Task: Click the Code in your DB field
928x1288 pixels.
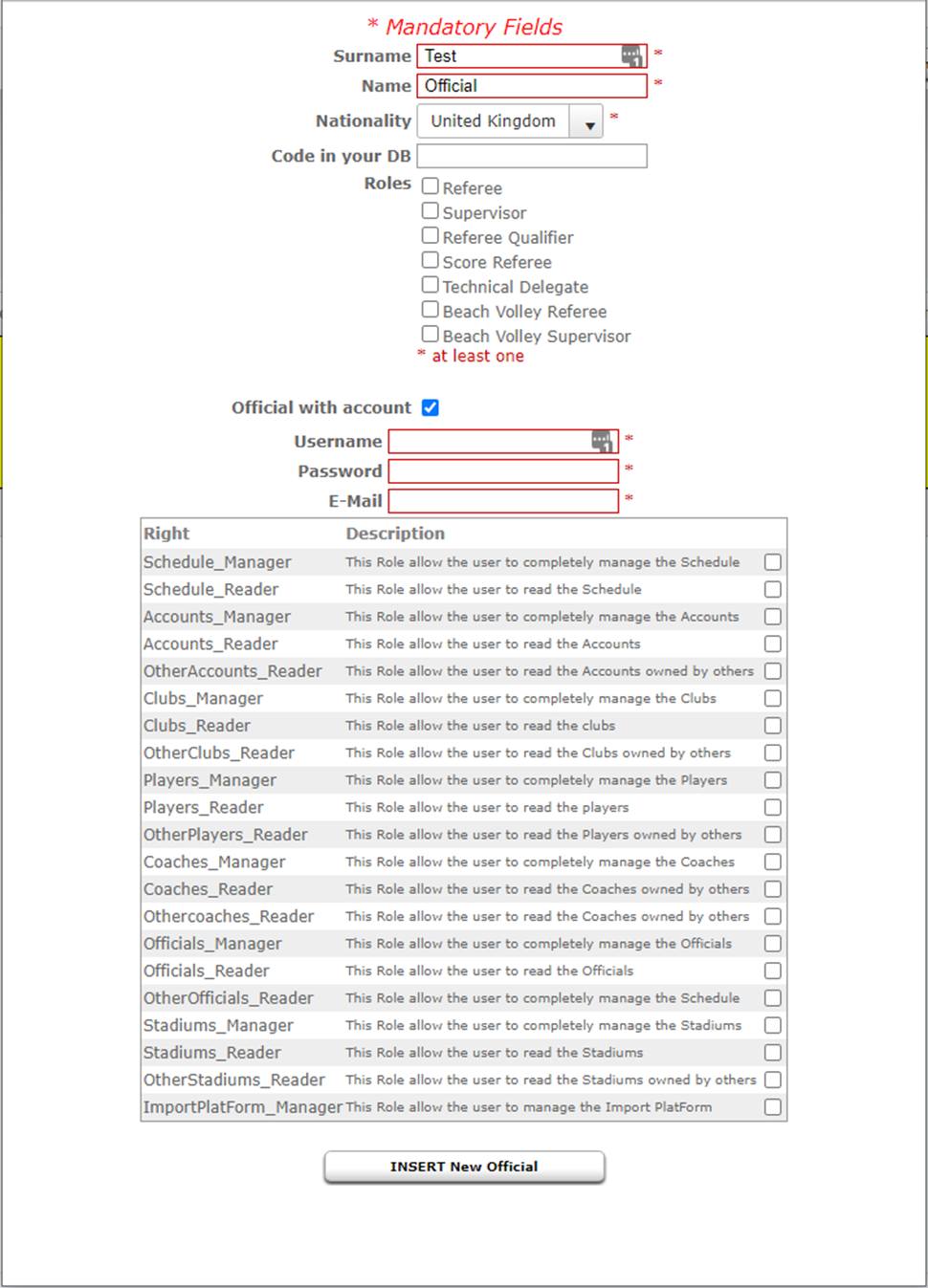Action: (x=532, y=156)
